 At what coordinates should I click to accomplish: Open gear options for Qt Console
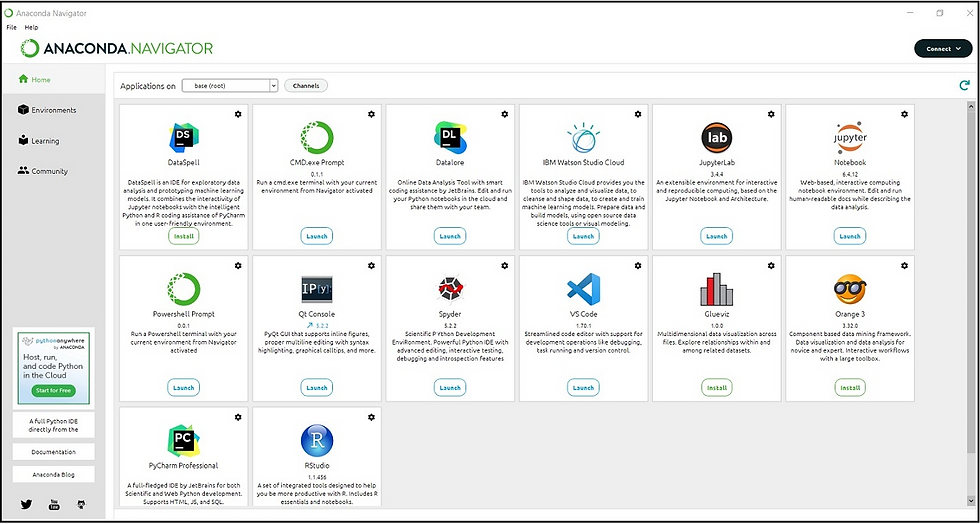[371, 266]
